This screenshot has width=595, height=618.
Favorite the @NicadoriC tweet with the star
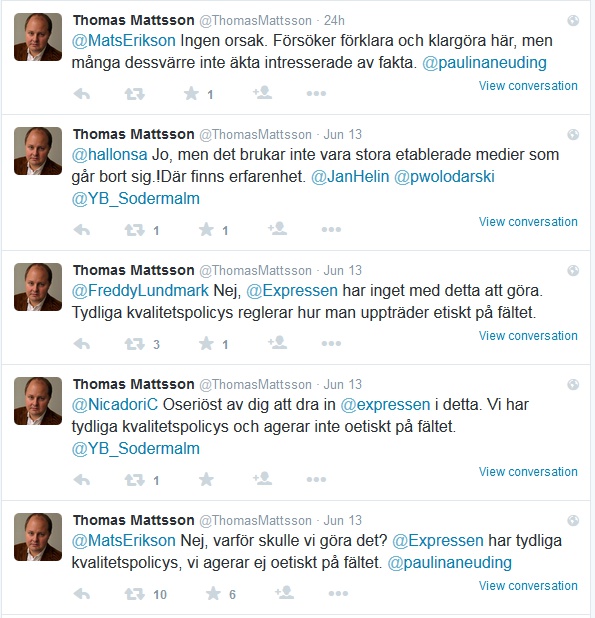tap(206, 479)
